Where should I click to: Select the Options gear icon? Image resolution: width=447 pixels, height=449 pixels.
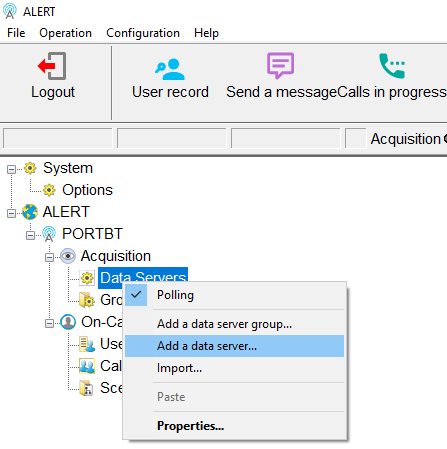point(49,190)
